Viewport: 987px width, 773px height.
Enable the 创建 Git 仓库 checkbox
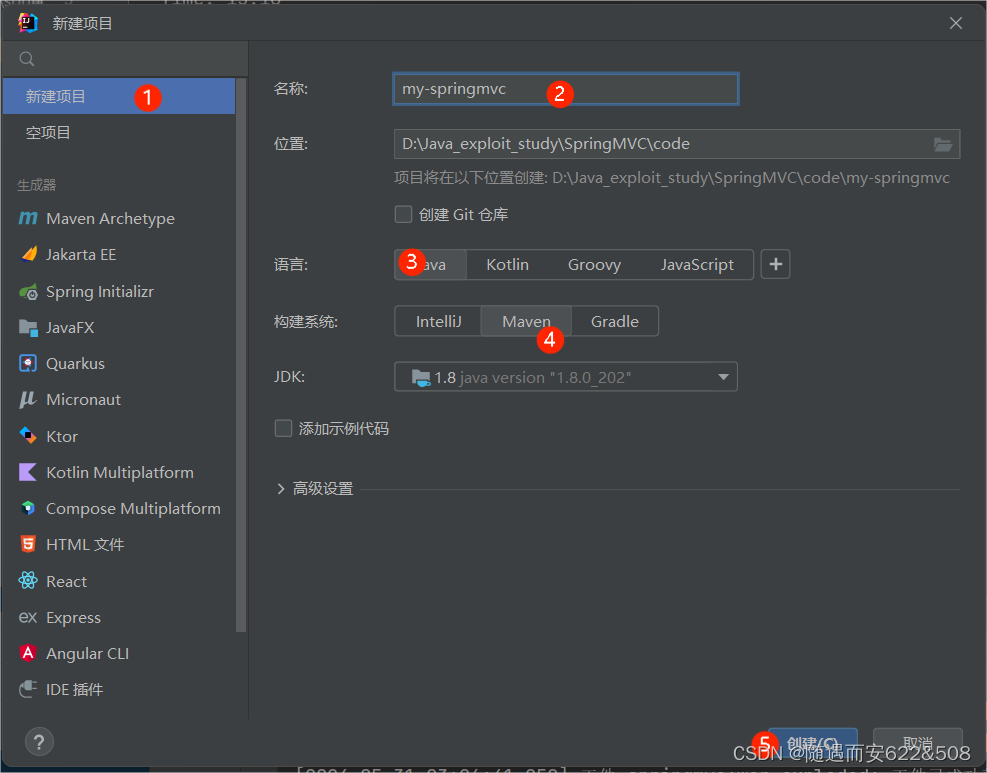click(403, 213)
